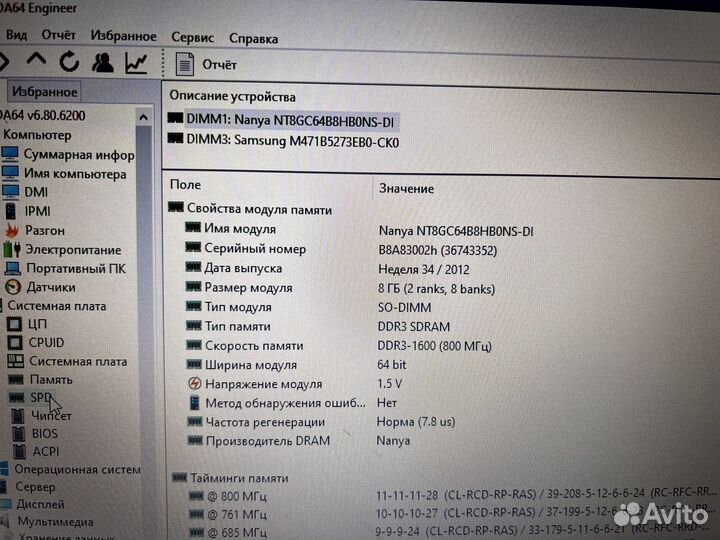Click the Системная плата motherboard child icon
720x540 pixels.
[x=16, y=361]
